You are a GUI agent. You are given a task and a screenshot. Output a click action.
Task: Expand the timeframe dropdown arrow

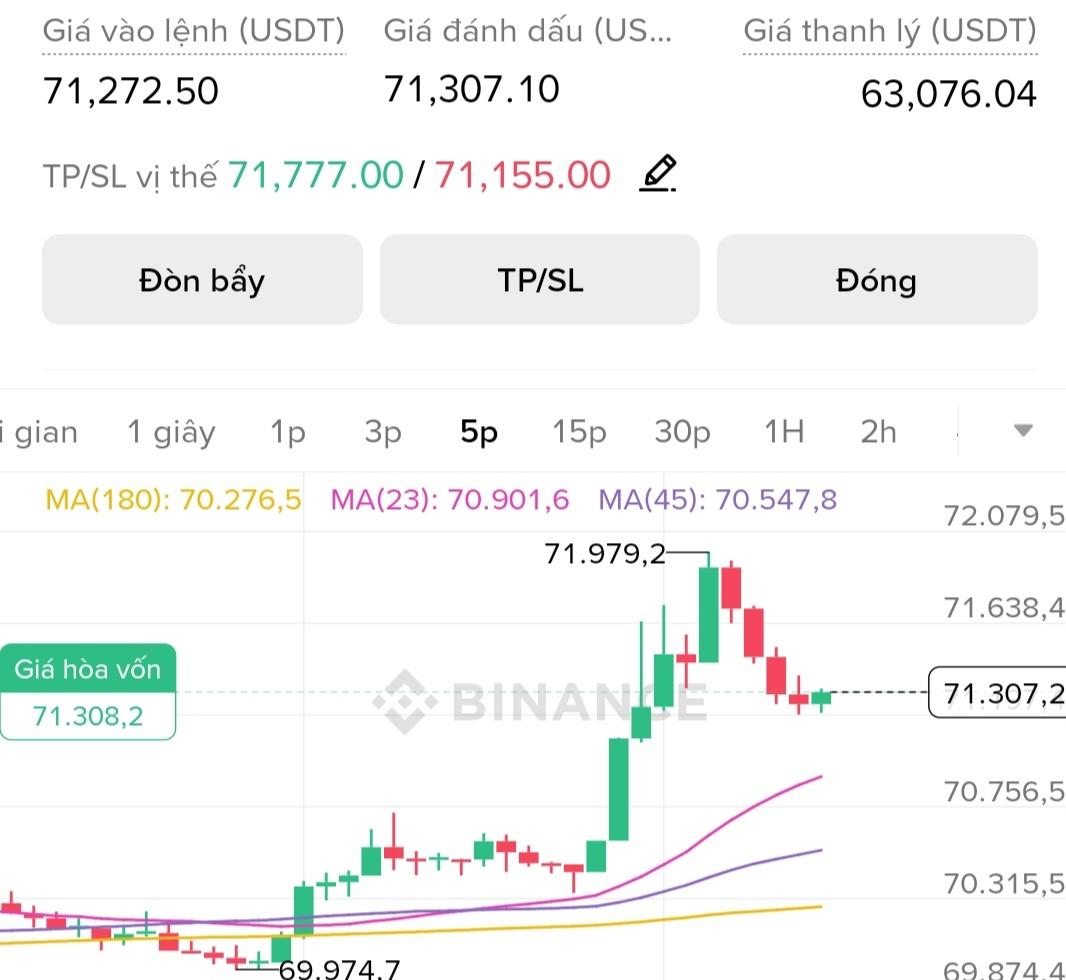pos(1022,432)
